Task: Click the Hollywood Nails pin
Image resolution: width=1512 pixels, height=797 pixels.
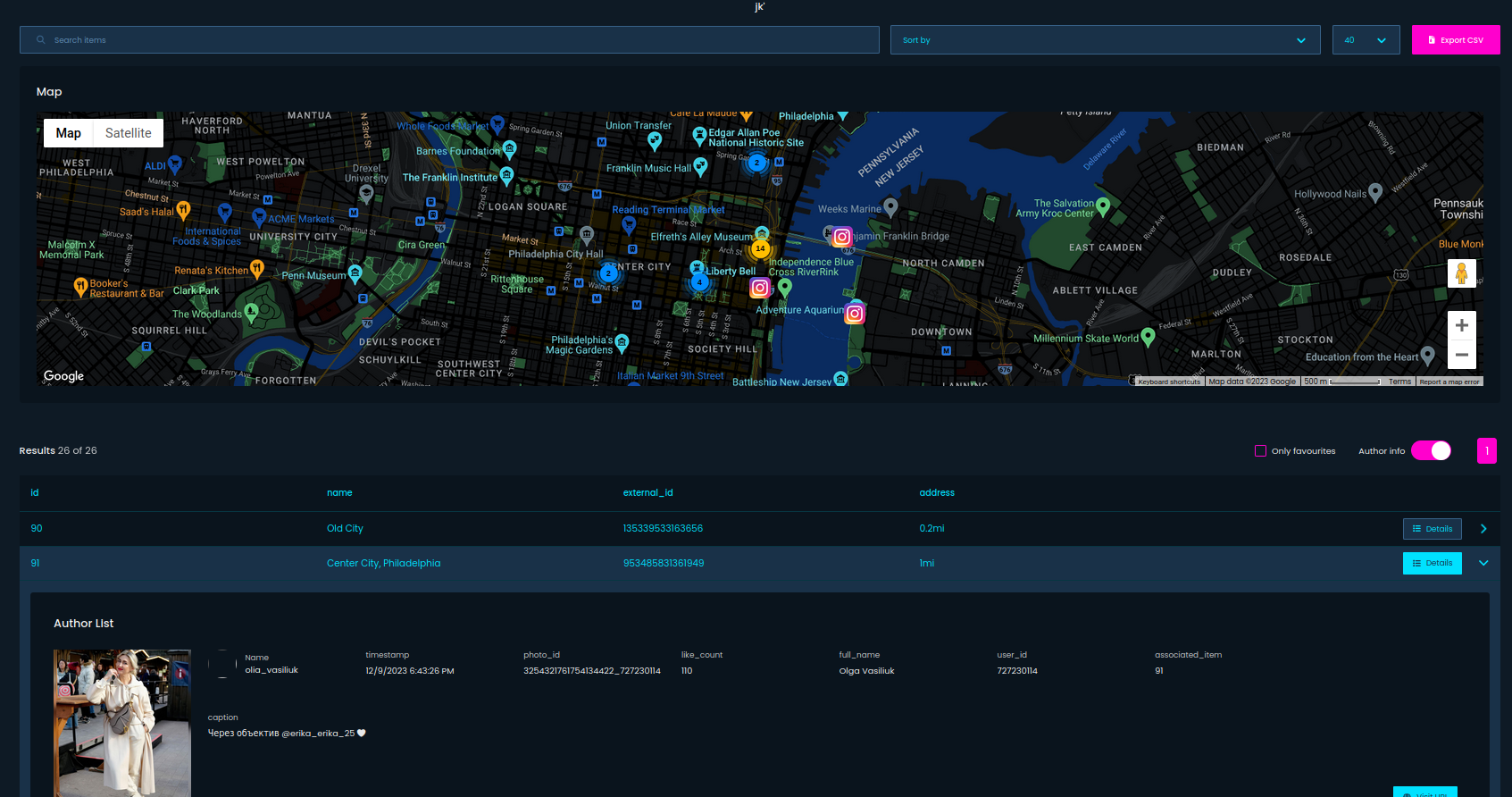Action: pos(1375,191)
